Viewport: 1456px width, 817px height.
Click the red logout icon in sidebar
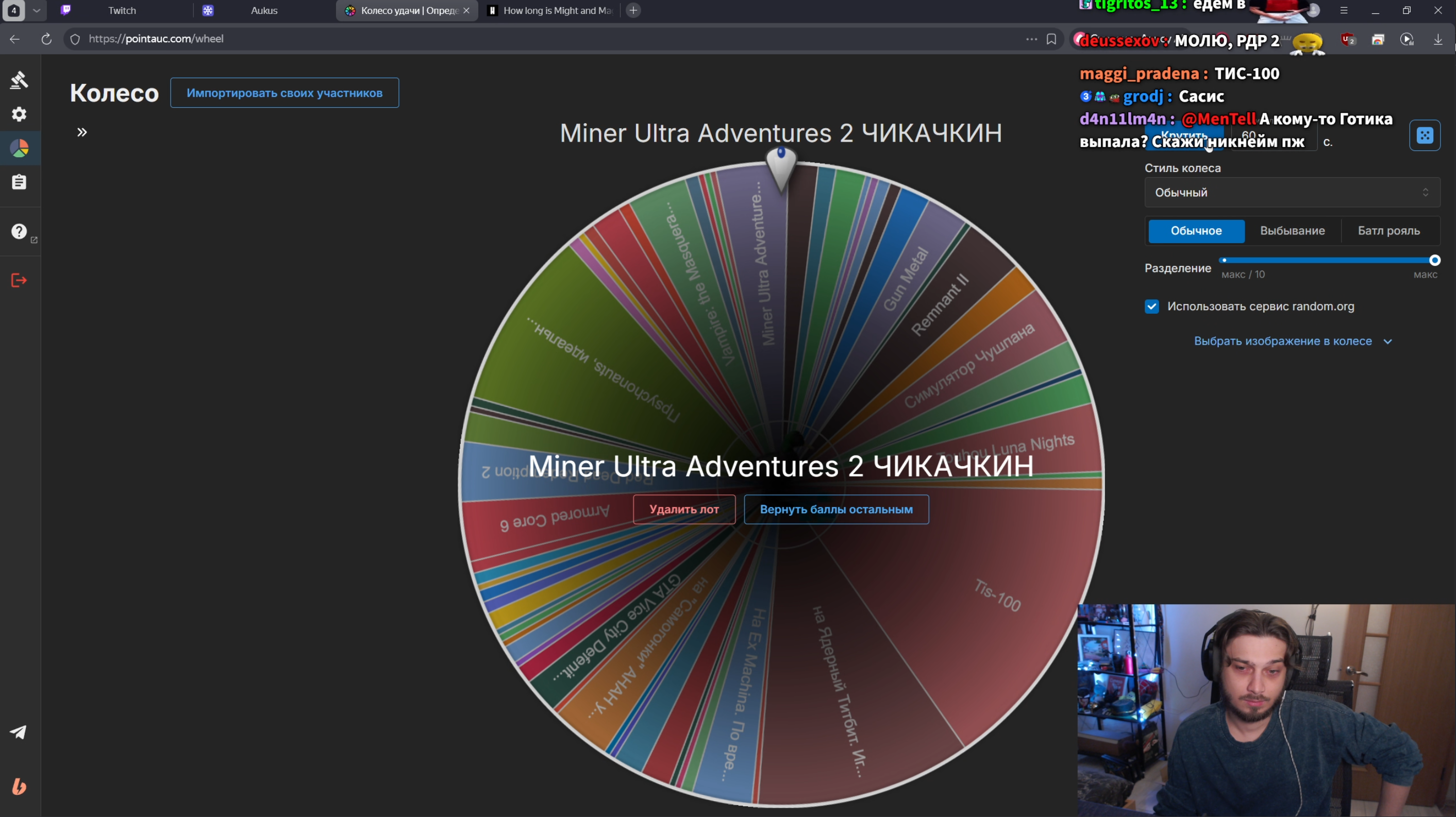(19, 280)
